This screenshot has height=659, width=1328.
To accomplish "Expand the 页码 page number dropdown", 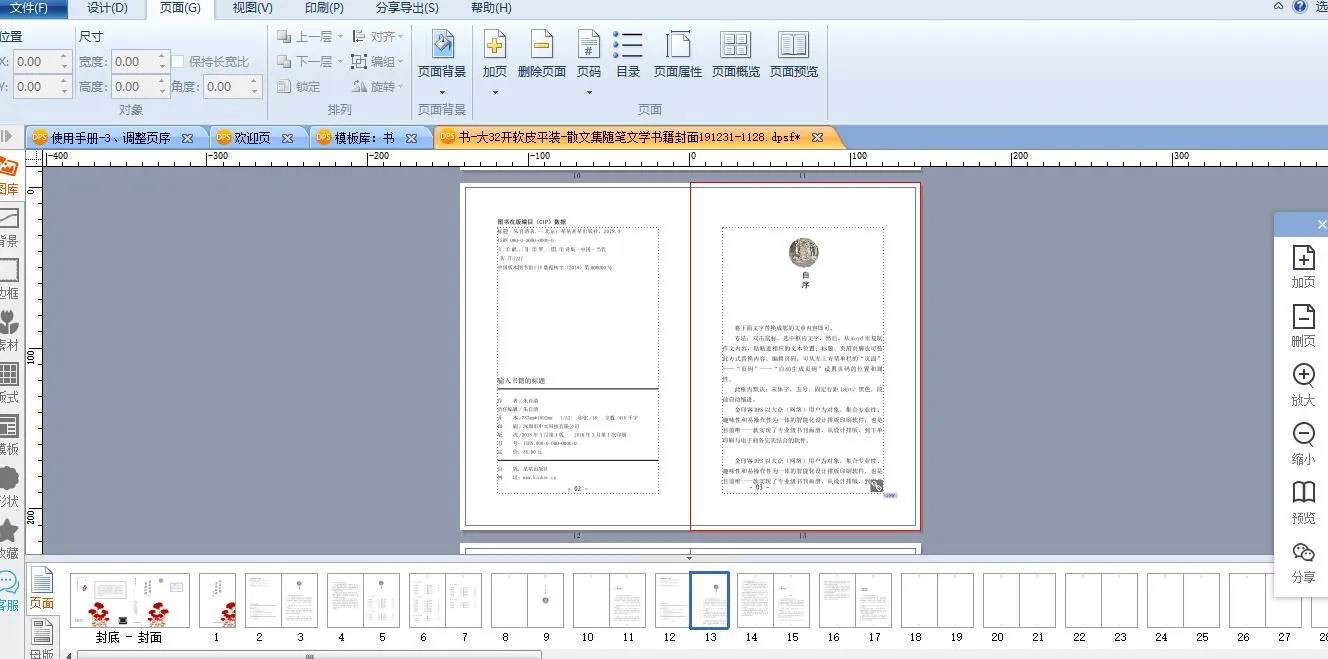I will click(589, 92).
